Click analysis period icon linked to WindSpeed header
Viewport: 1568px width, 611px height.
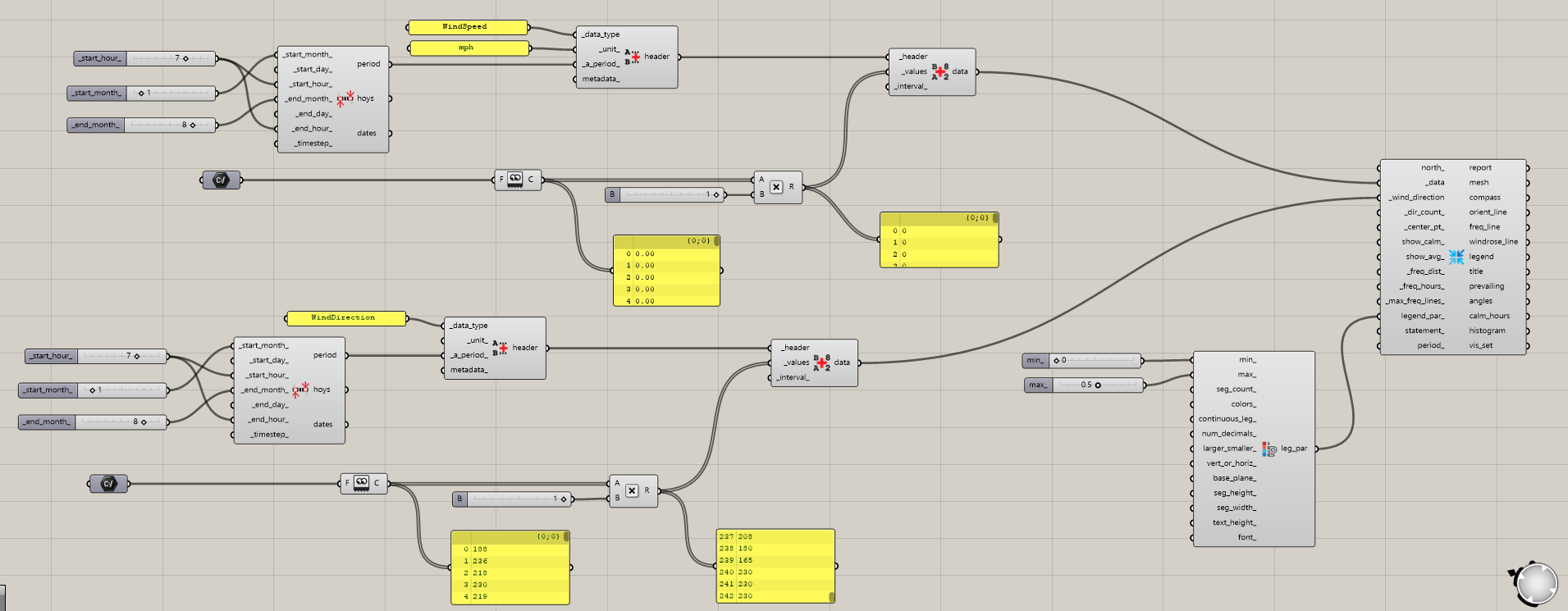tap(345, 98)
